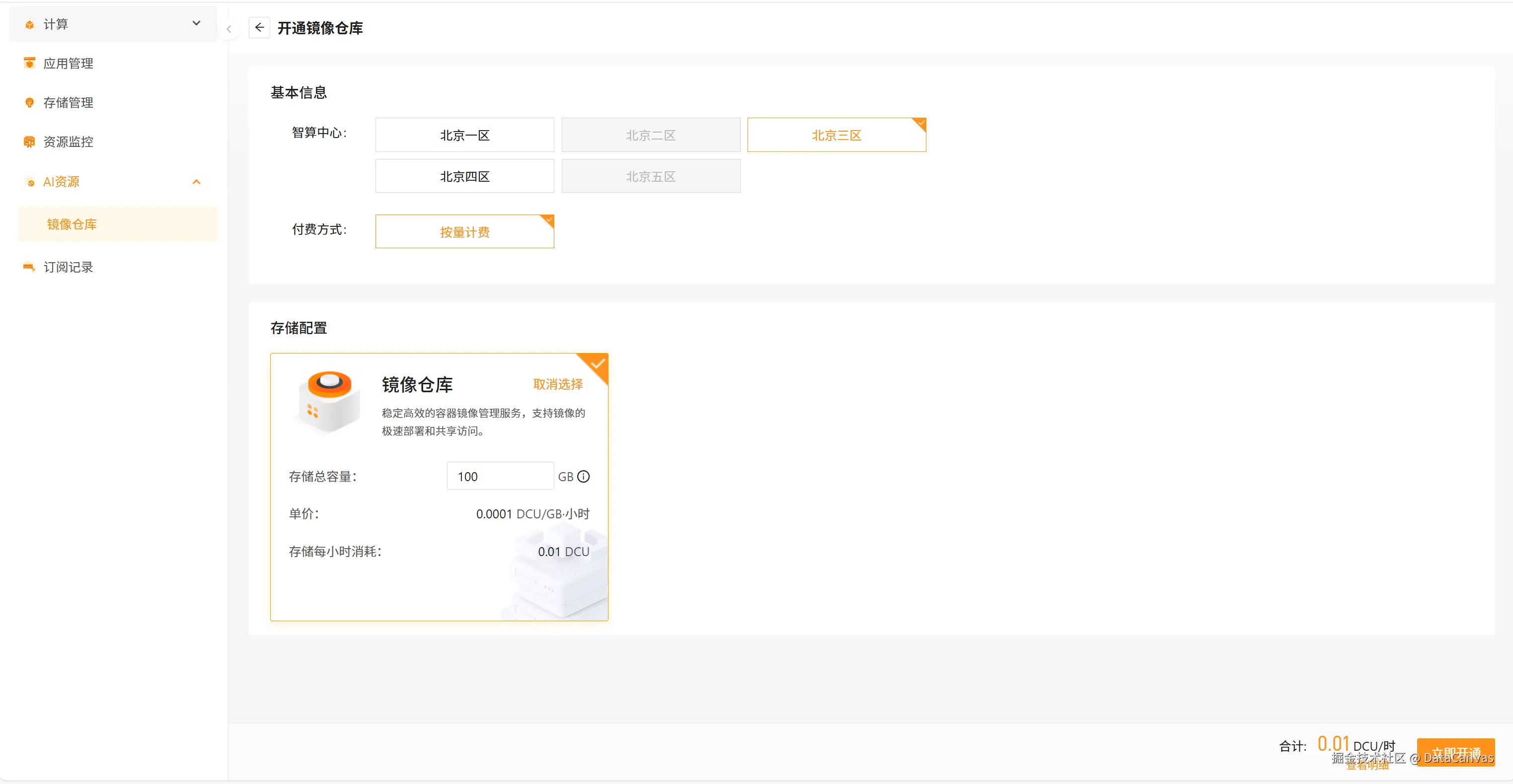This screenshot has height=784, width=1513.
Task: Select 北京一区 computing center
Action: pyautogui.click(x=464, y=135)
